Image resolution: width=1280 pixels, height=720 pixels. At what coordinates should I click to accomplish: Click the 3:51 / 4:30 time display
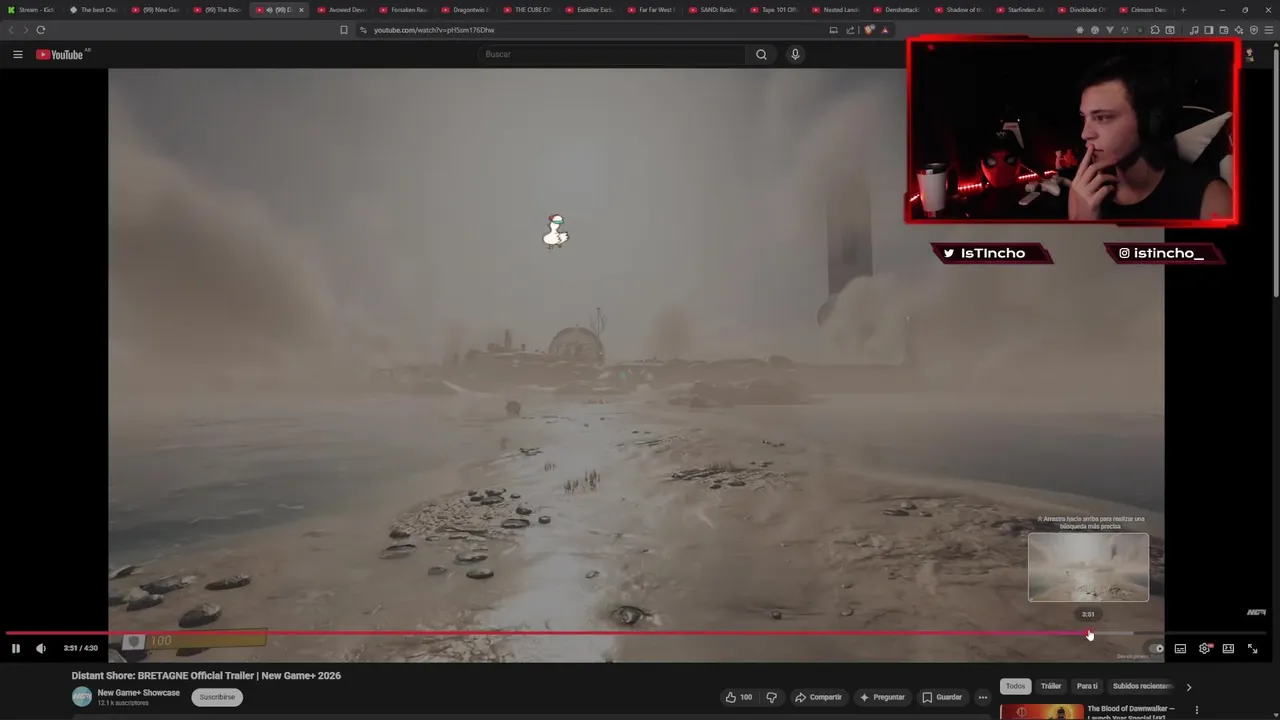coord(81,648)
